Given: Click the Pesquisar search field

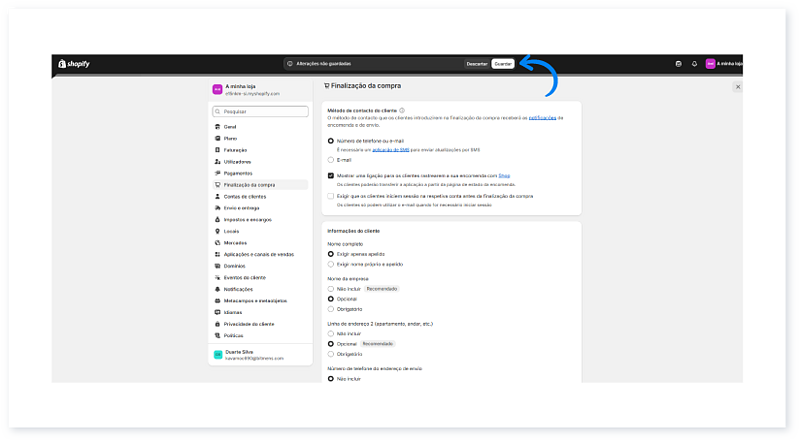Looking at the screenshot, I should click(x=259, y=112).
